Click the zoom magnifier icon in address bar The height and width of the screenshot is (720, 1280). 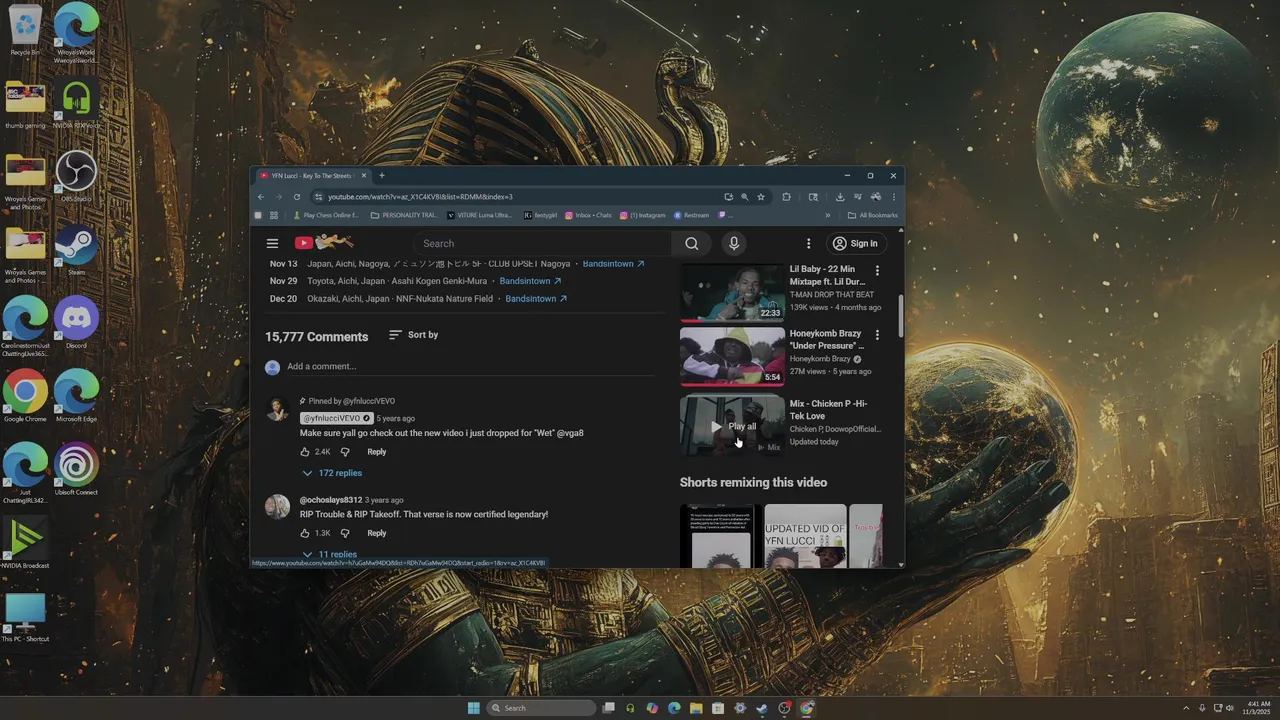tap(744, 197)
